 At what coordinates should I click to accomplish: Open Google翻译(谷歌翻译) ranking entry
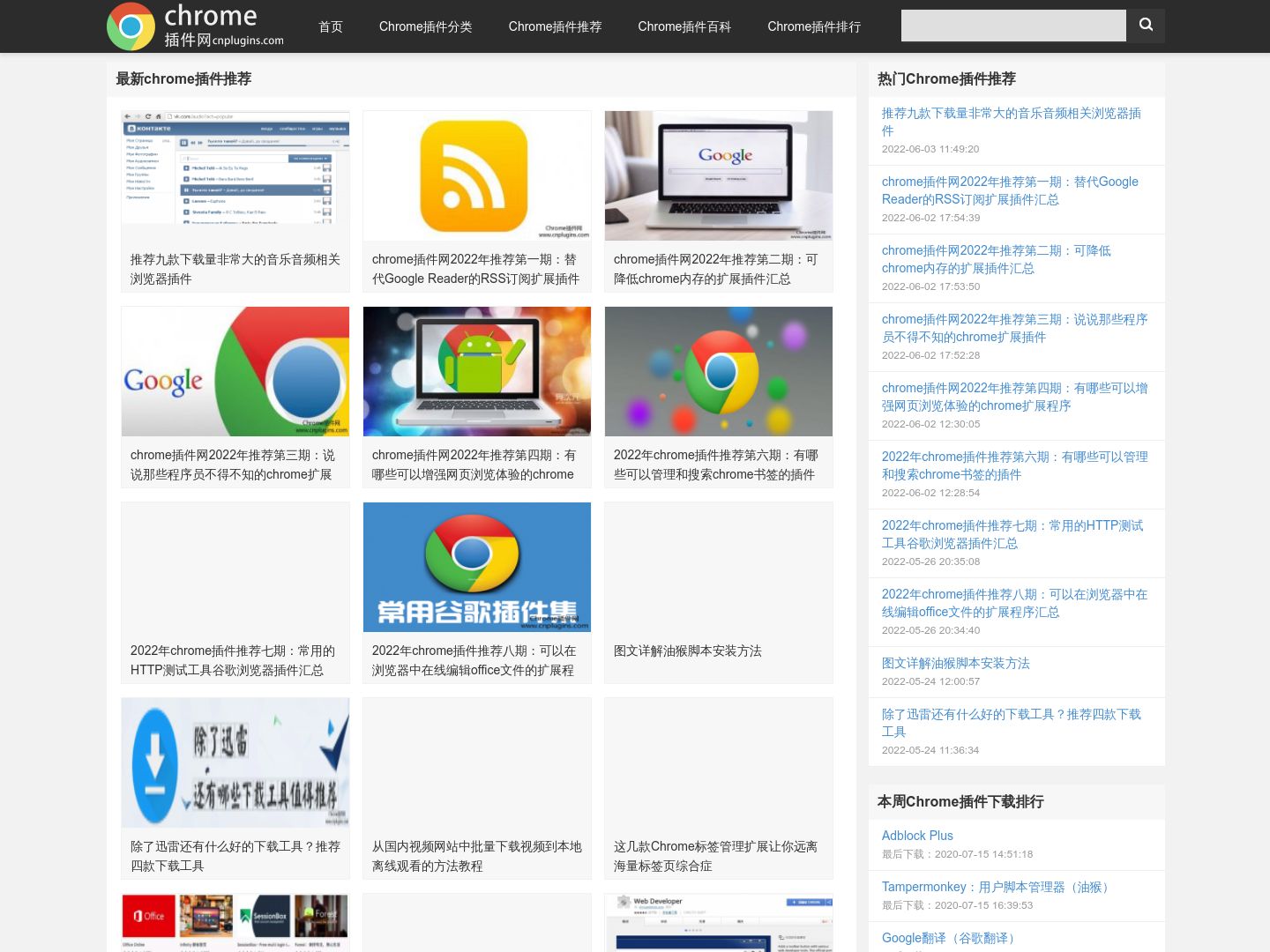(x=951, y=938)
